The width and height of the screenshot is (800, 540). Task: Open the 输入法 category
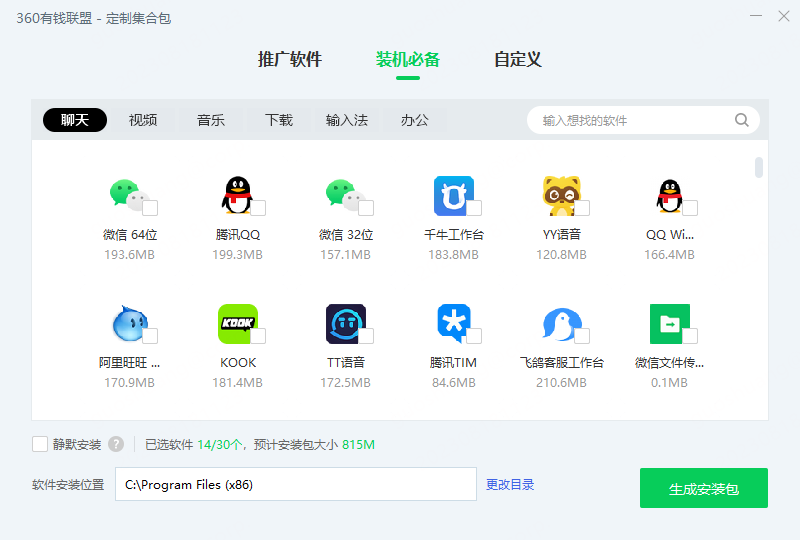(347, 120)
